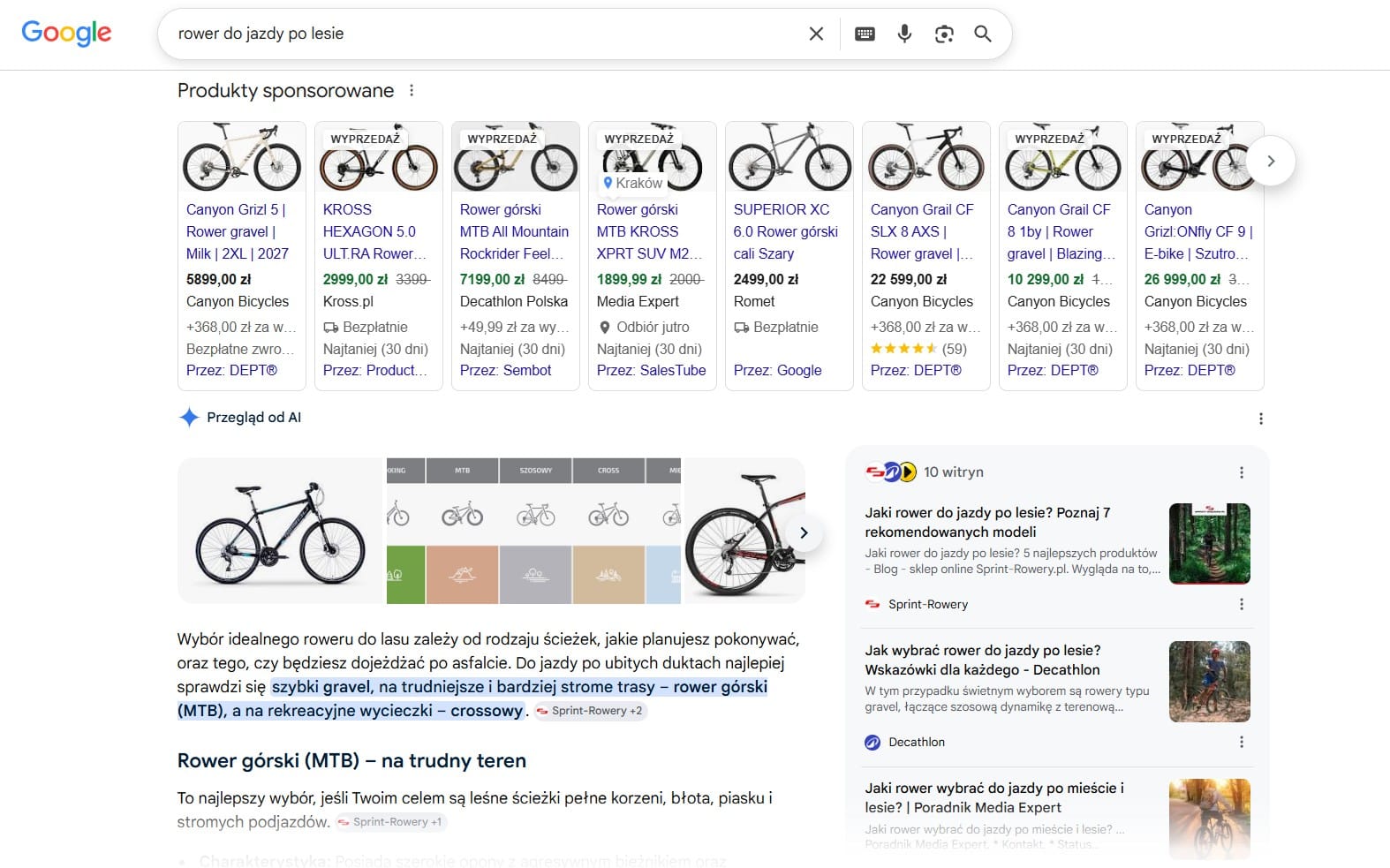This screenshot has width=1390, height=868.
Task: Submit search with the magnifier icon
Action: (983, 34)
